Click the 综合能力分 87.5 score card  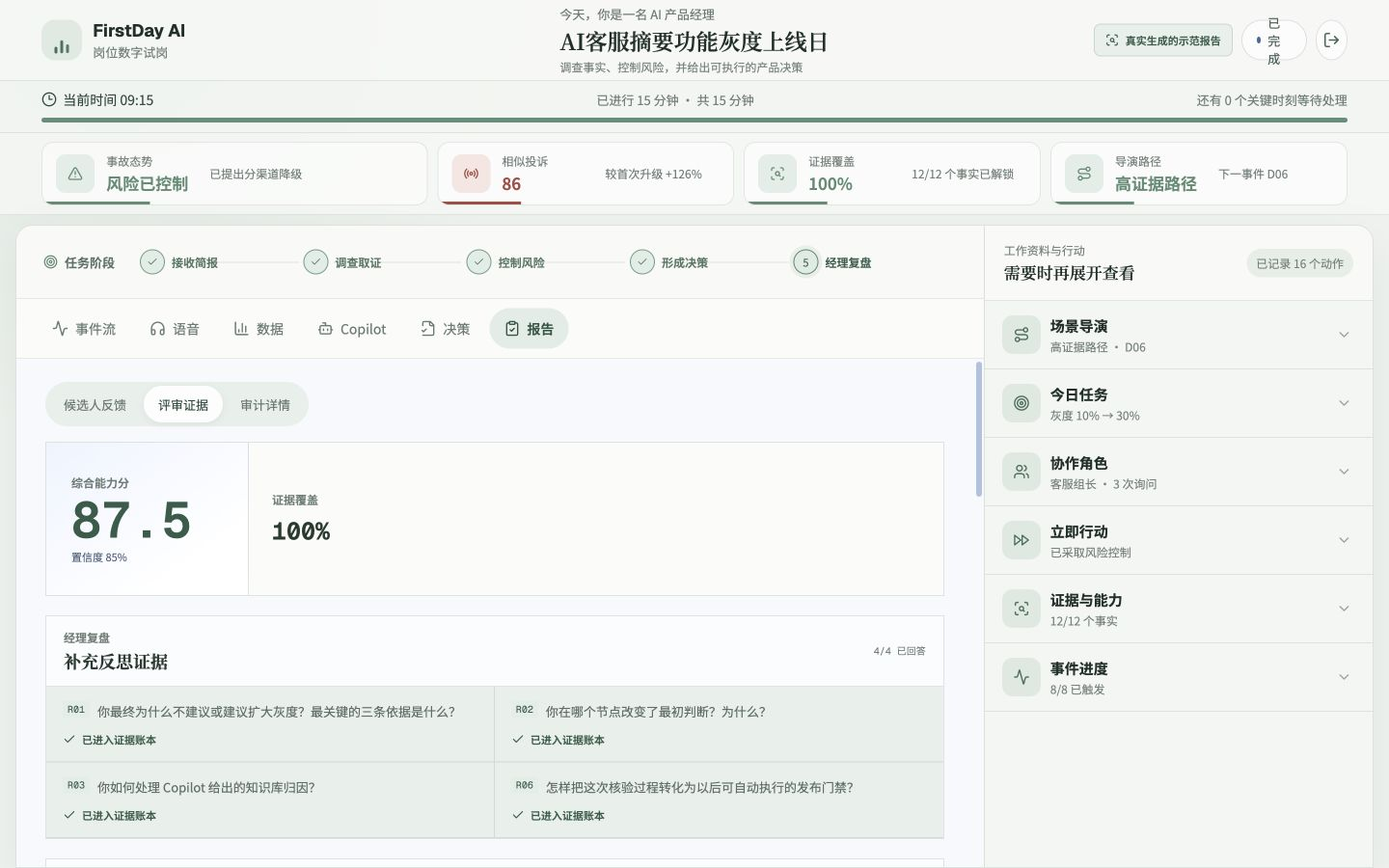(x=147, y=519)
